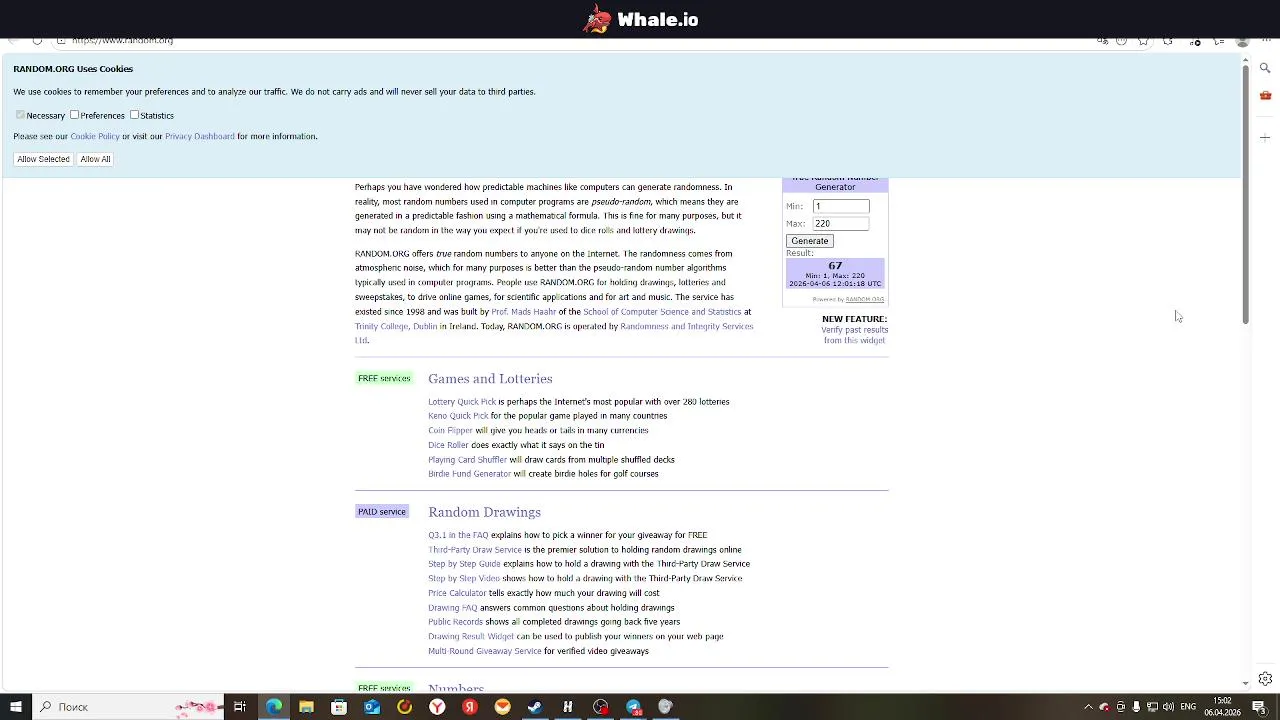
Task: Open Coin Flipper link
Action: tap(450, 431)
